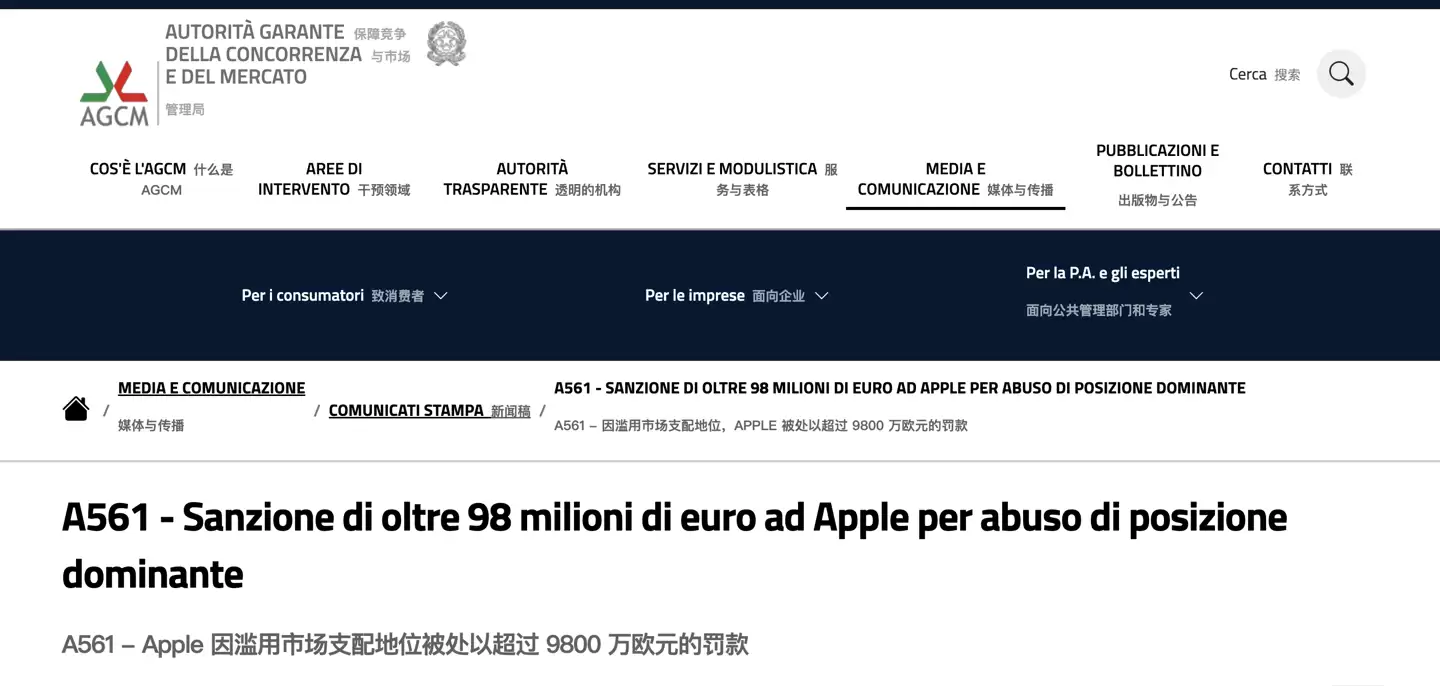Open the Per la P.A. e gli esperti chevron
Viewport: 1440px width, 686px height.
click(x=1196, y=295)
